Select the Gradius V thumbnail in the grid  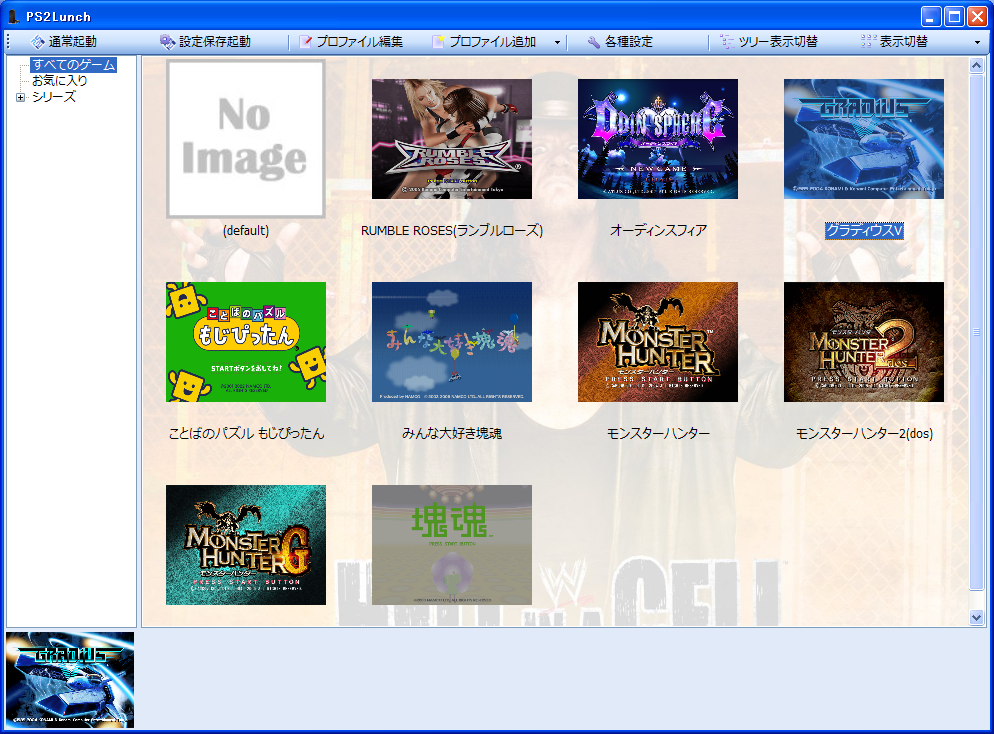[x=864, y=139]
